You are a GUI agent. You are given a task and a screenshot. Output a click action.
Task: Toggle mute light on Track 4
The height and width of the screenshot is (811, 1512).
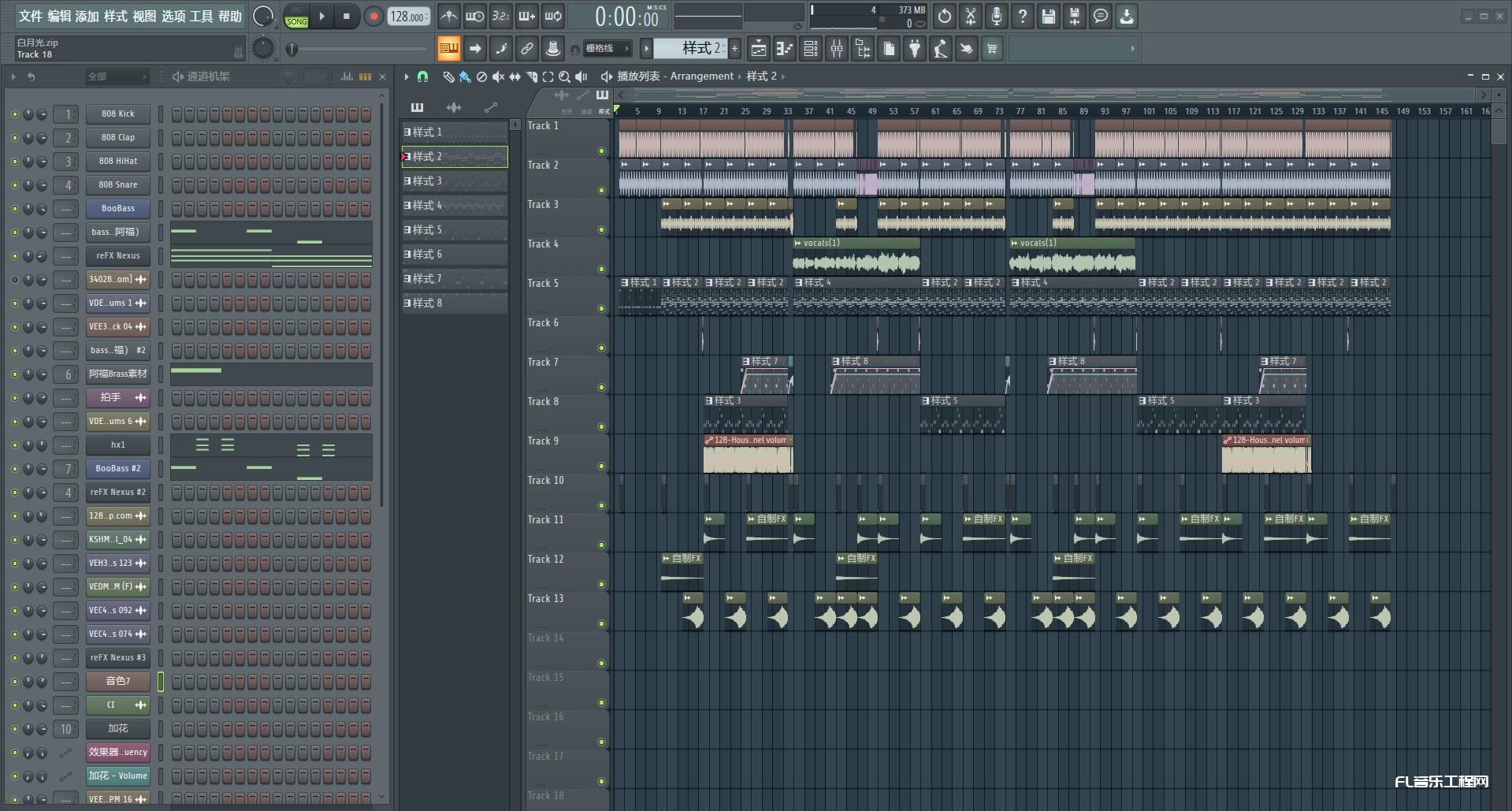[x=601, y=269]
